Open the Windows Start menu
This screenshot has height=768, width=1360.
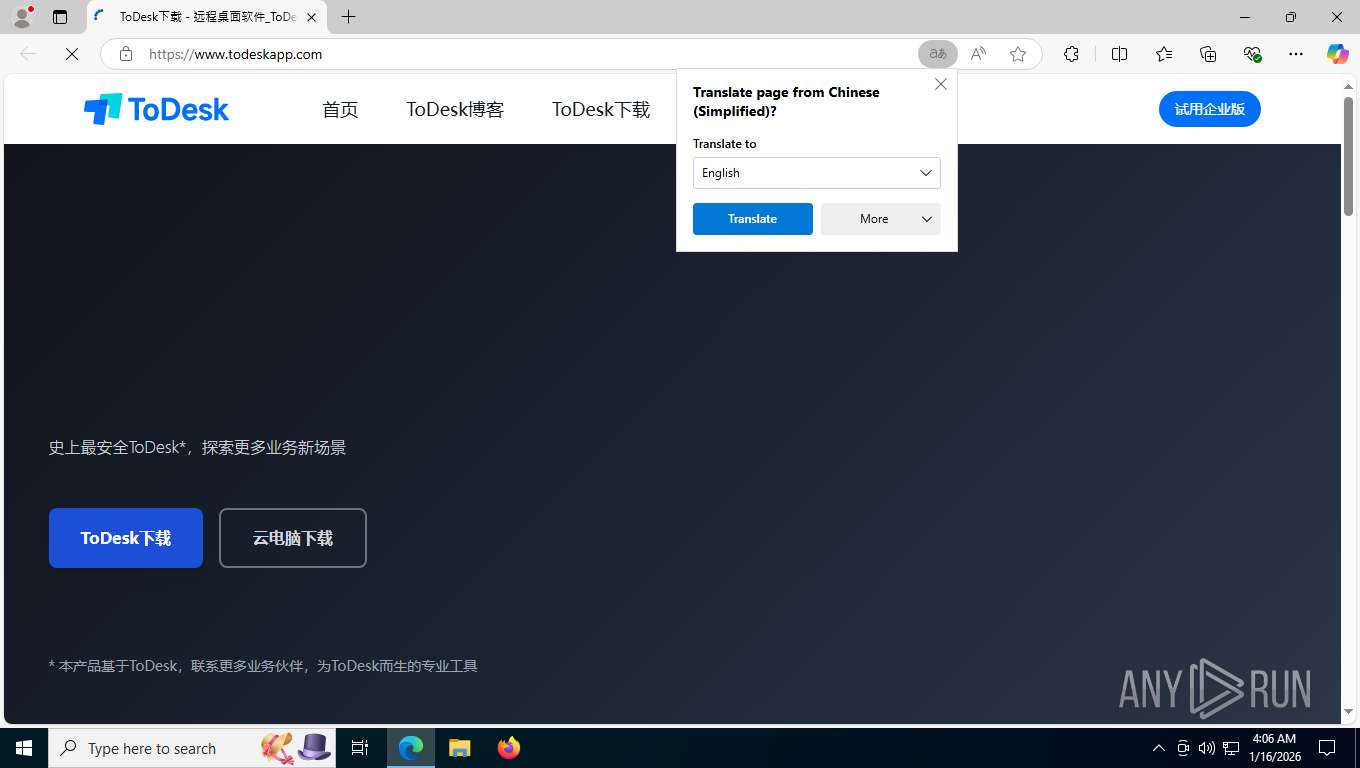24,748
